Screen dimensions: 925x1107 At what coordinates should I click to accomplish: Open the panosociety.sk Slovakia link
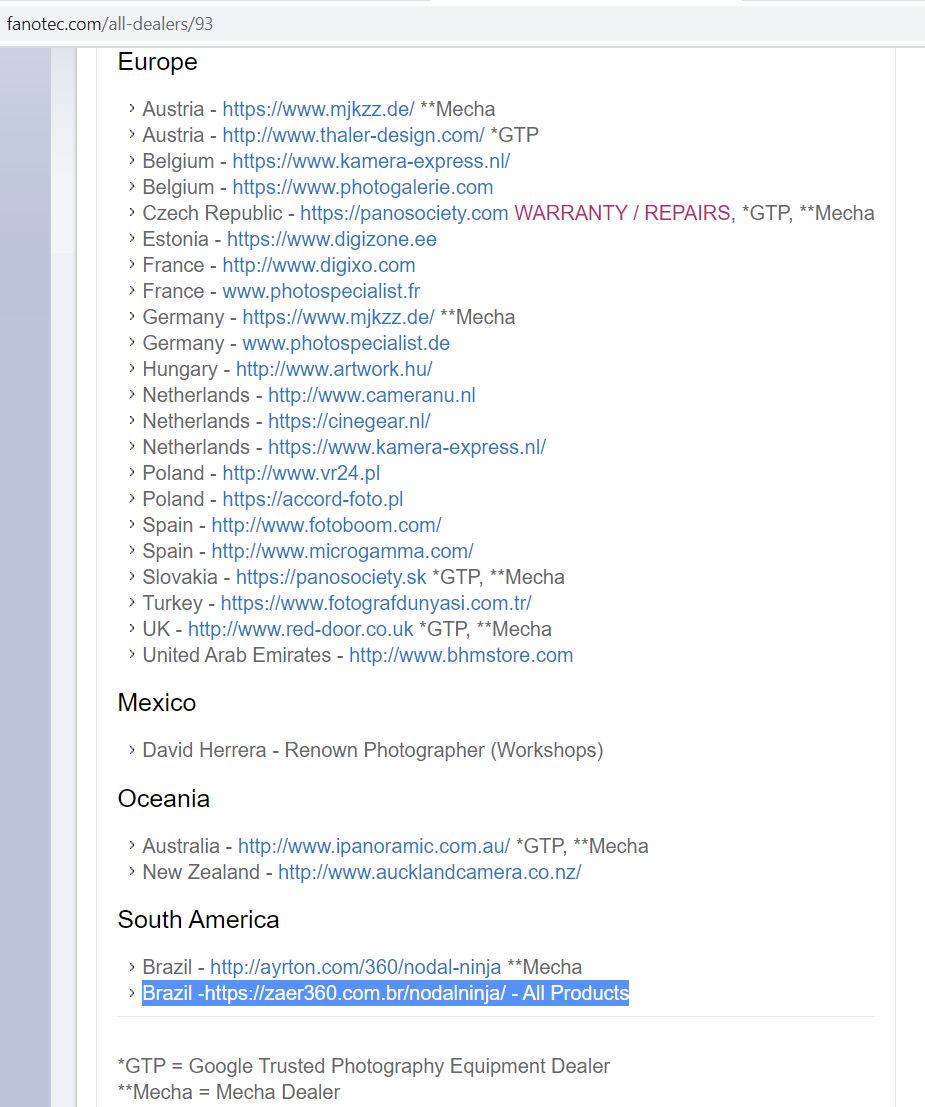(x=331, y=578)
